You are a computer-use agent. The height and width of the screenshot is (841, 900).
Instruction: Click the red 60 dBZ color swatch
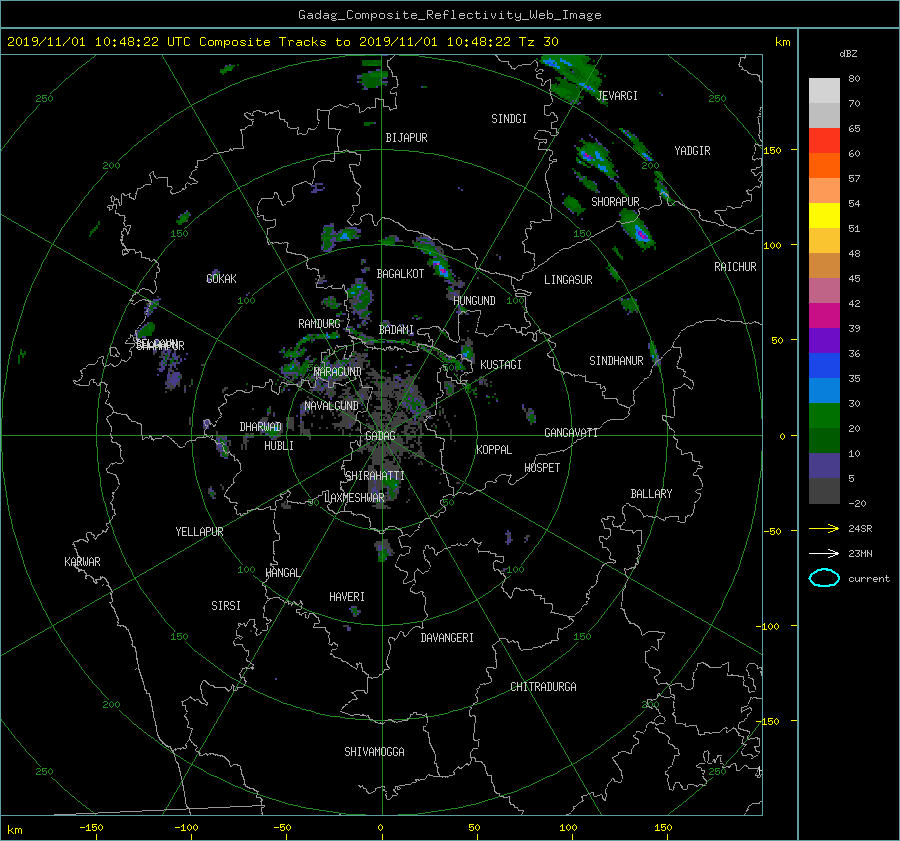[x=824, y=141]
